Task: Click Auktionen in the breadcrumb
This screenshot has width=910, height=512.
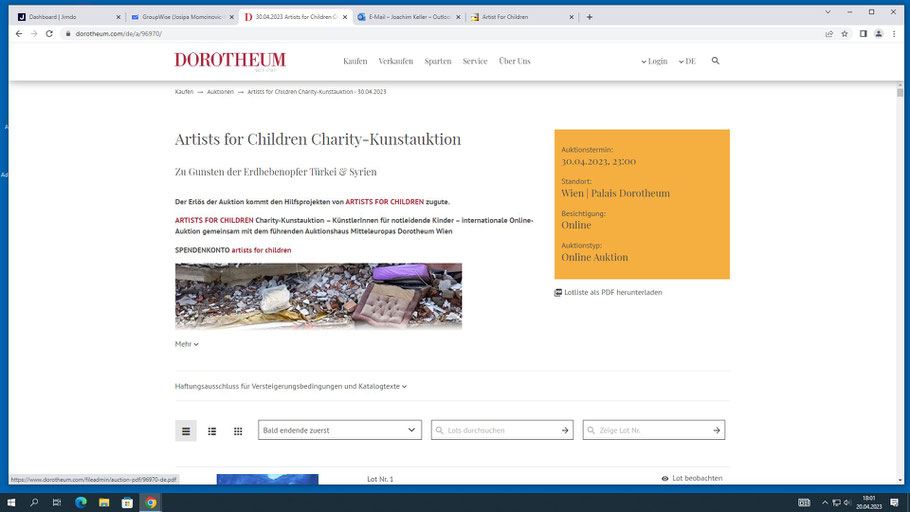Action: tap(220, 92)
